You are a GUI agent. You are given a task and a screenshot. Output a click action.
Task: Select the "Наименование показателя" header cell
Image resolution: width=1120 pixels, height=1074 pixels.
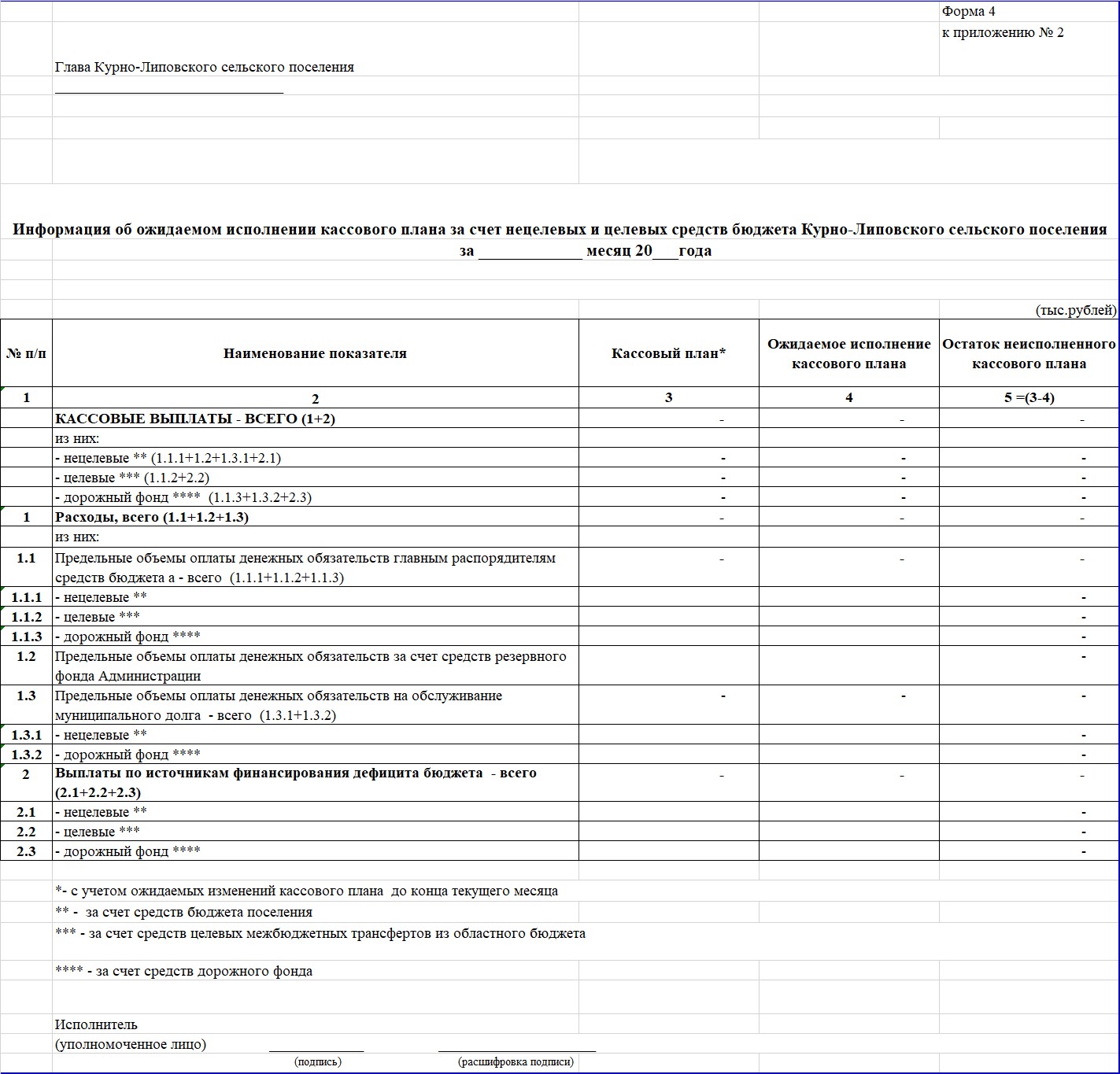pos(315,353)
